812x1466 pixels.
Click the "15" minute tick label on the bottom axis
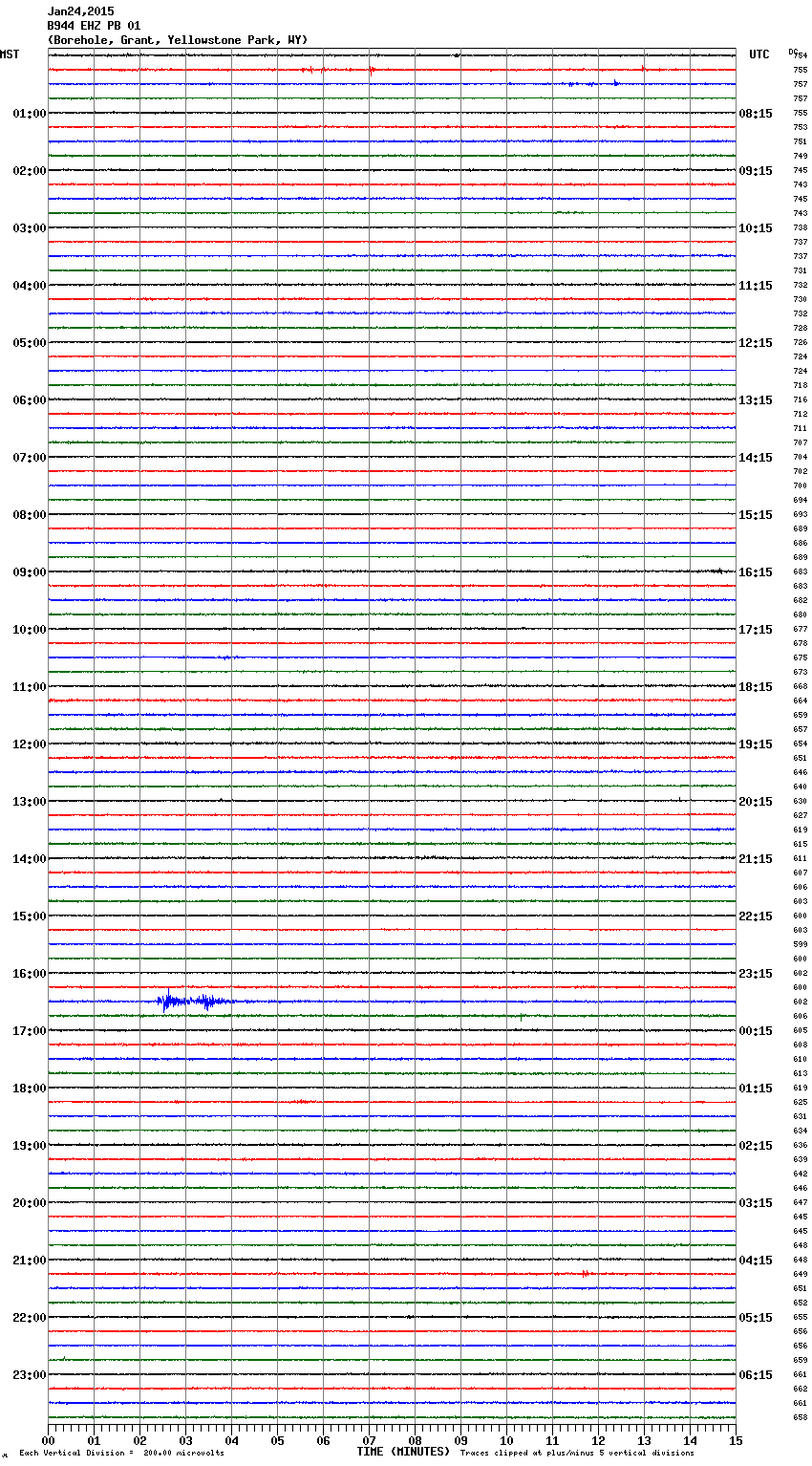coord(736,1440)
